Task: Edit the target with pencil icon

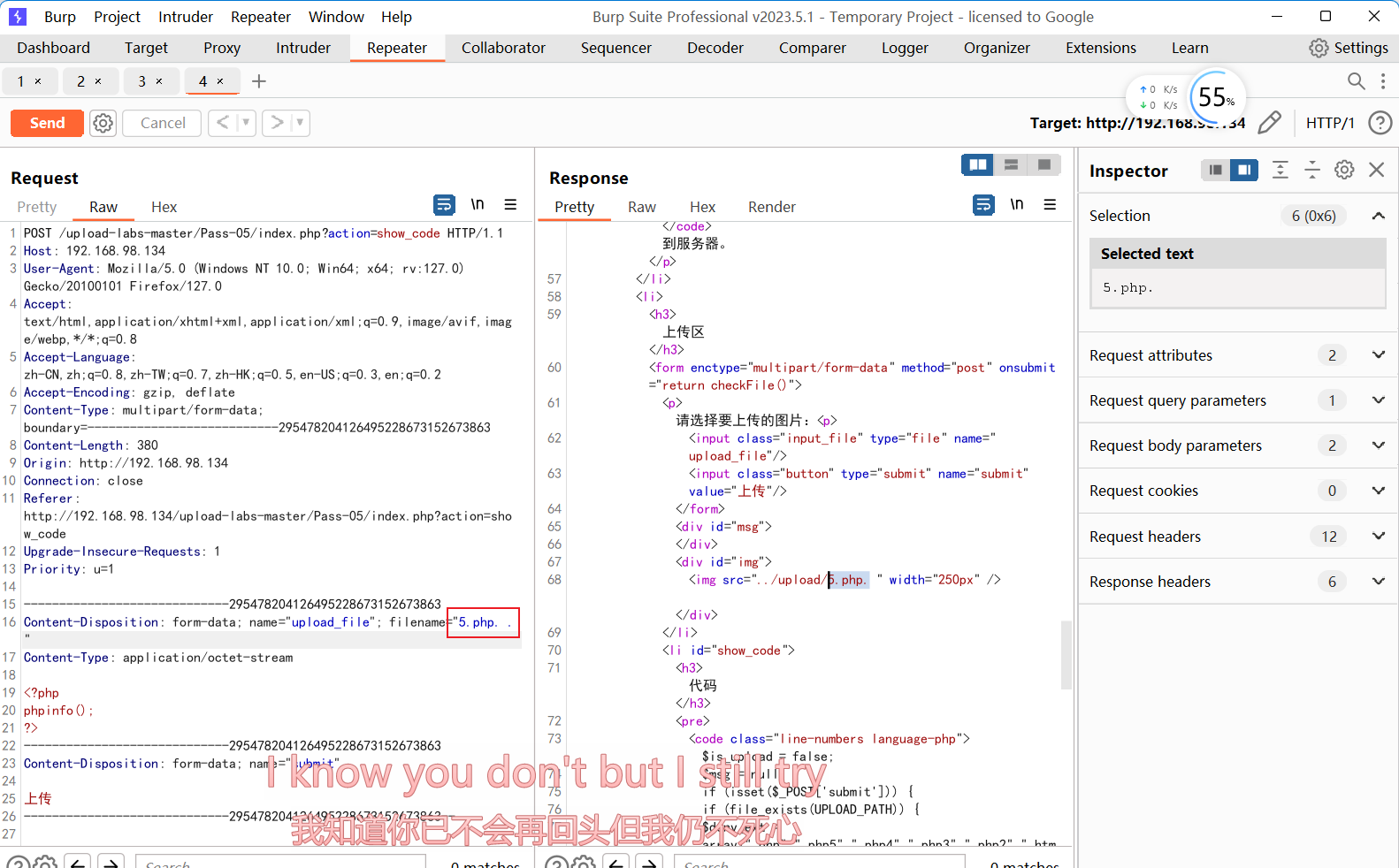Action: tap(1269, 123)
